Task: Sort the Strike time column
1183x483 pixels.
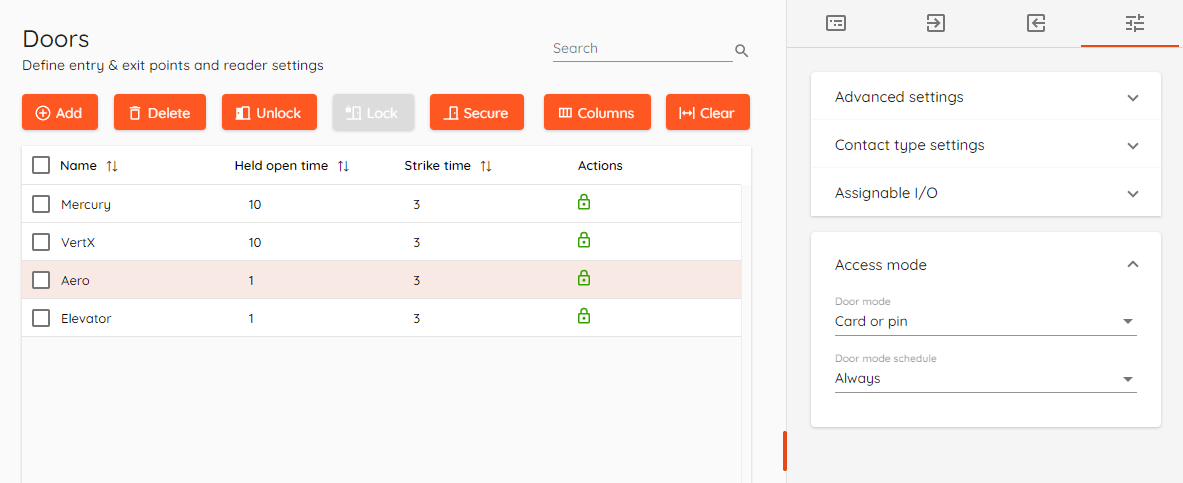Action: pyautogui.click(x=486, y=166)
